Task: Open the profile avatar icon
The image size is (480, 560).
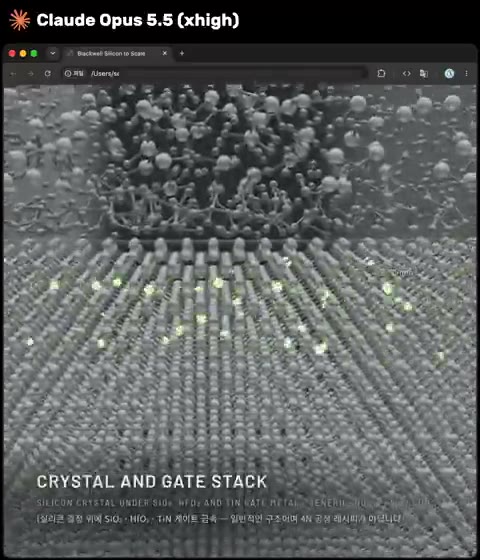Action: [449, 74]
